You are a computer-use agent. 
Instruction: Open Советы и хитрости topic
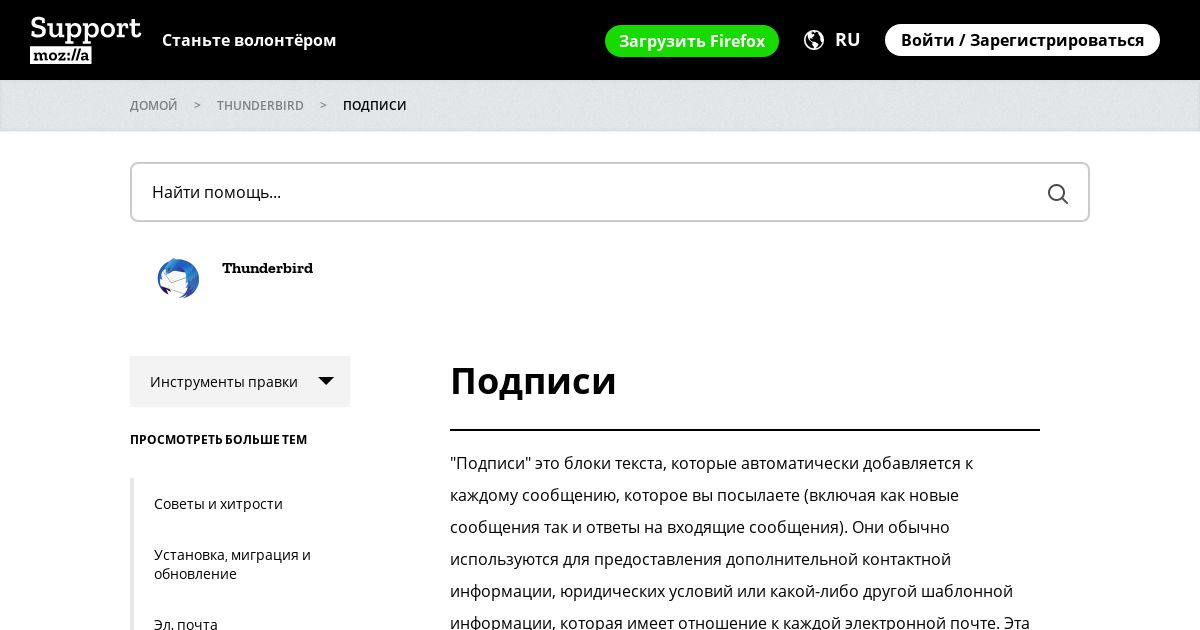[x=218, y=504]
